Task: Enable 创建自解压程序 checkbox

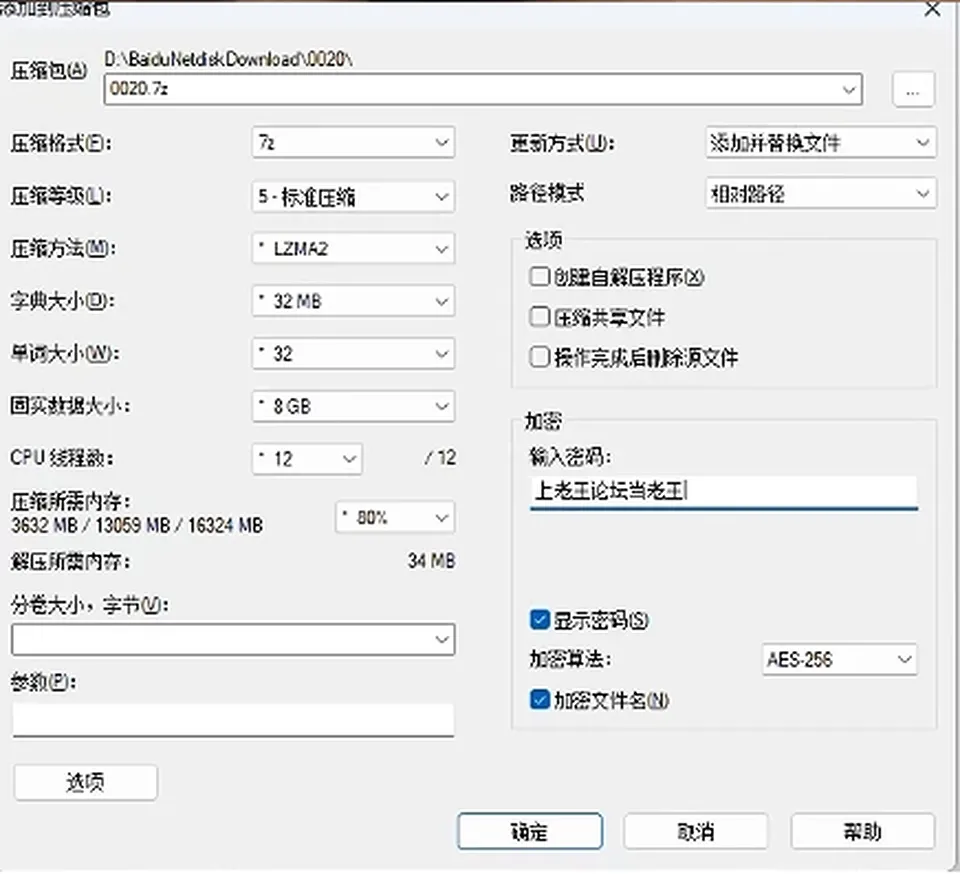Action: click(x=539, y=277)
